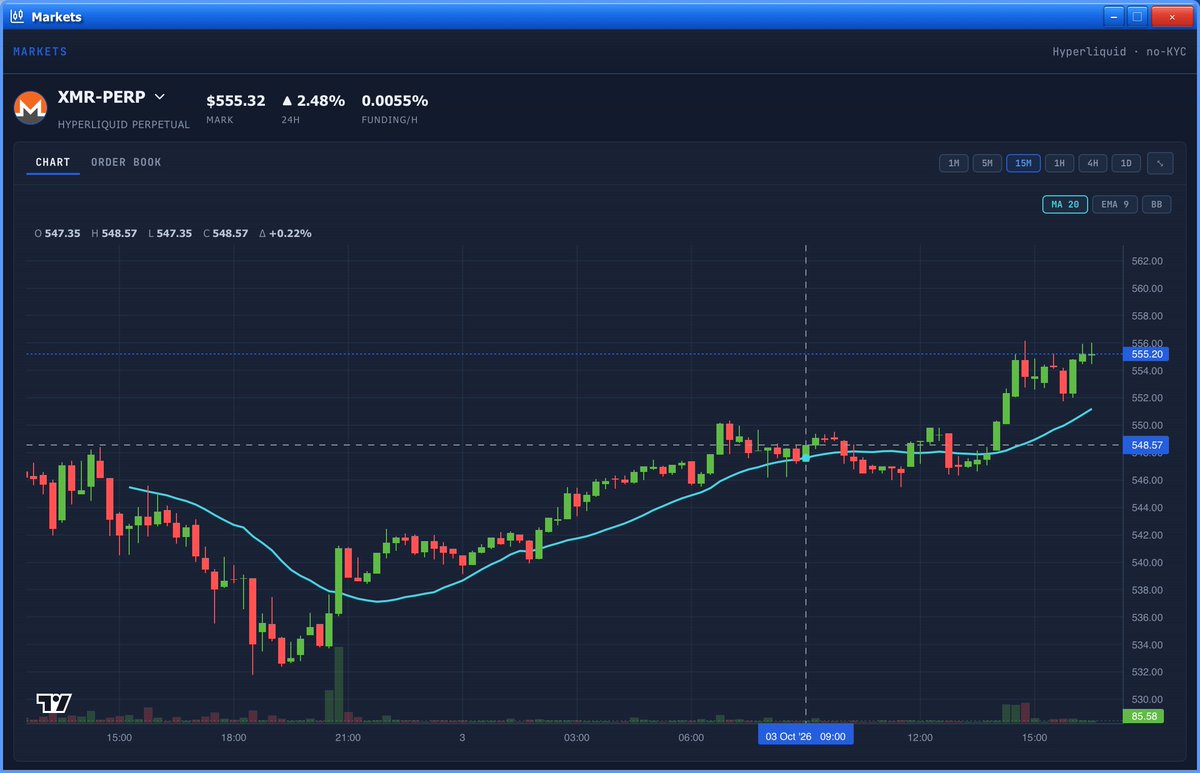Disable the MA 20 indicator

point(1064,204)
